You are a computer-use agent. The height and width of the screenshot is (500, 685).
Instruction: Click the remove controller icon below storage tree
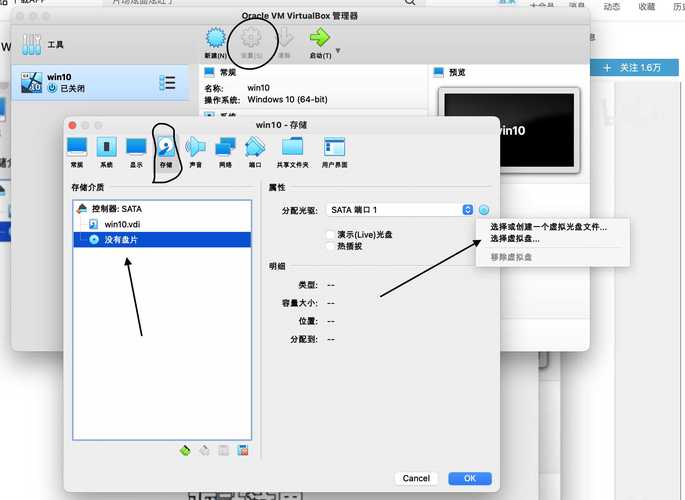point(204,450)
